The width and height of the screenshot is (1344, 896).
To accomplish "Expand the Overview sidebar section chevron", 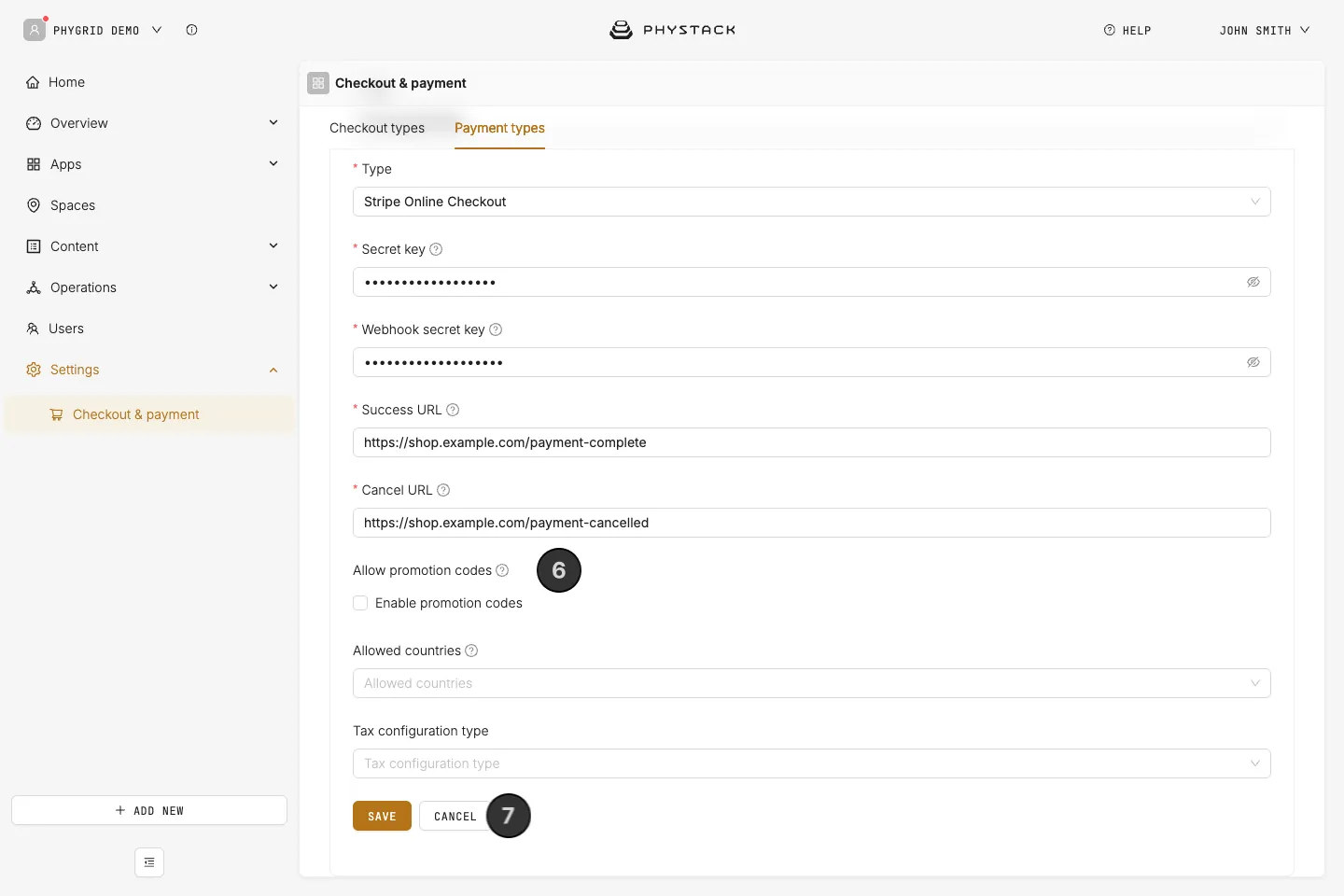I will pyautogui.click(x=273, y=123).
